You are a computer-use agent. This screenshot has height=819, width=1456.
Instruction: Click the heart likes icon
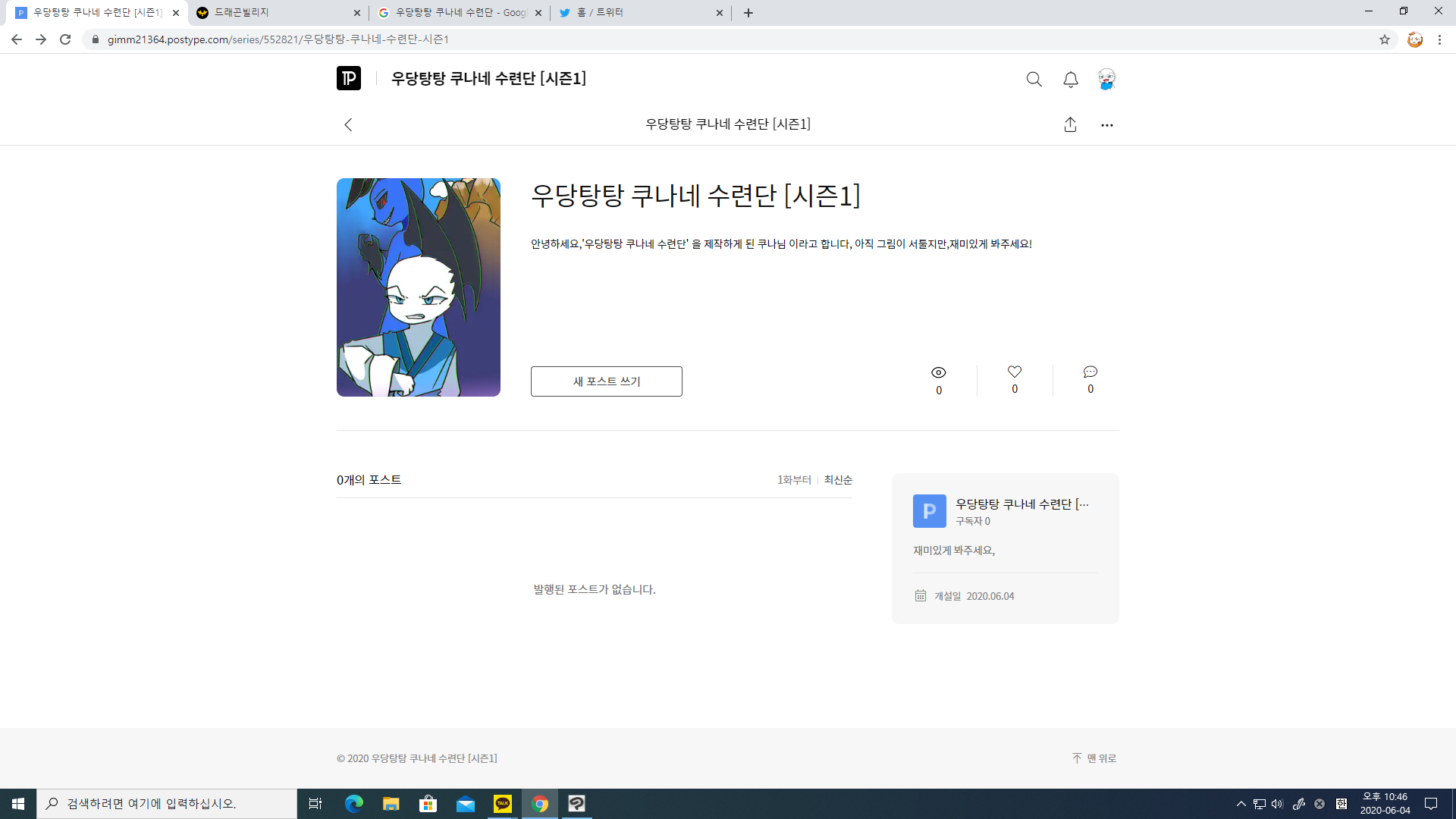1015,372
